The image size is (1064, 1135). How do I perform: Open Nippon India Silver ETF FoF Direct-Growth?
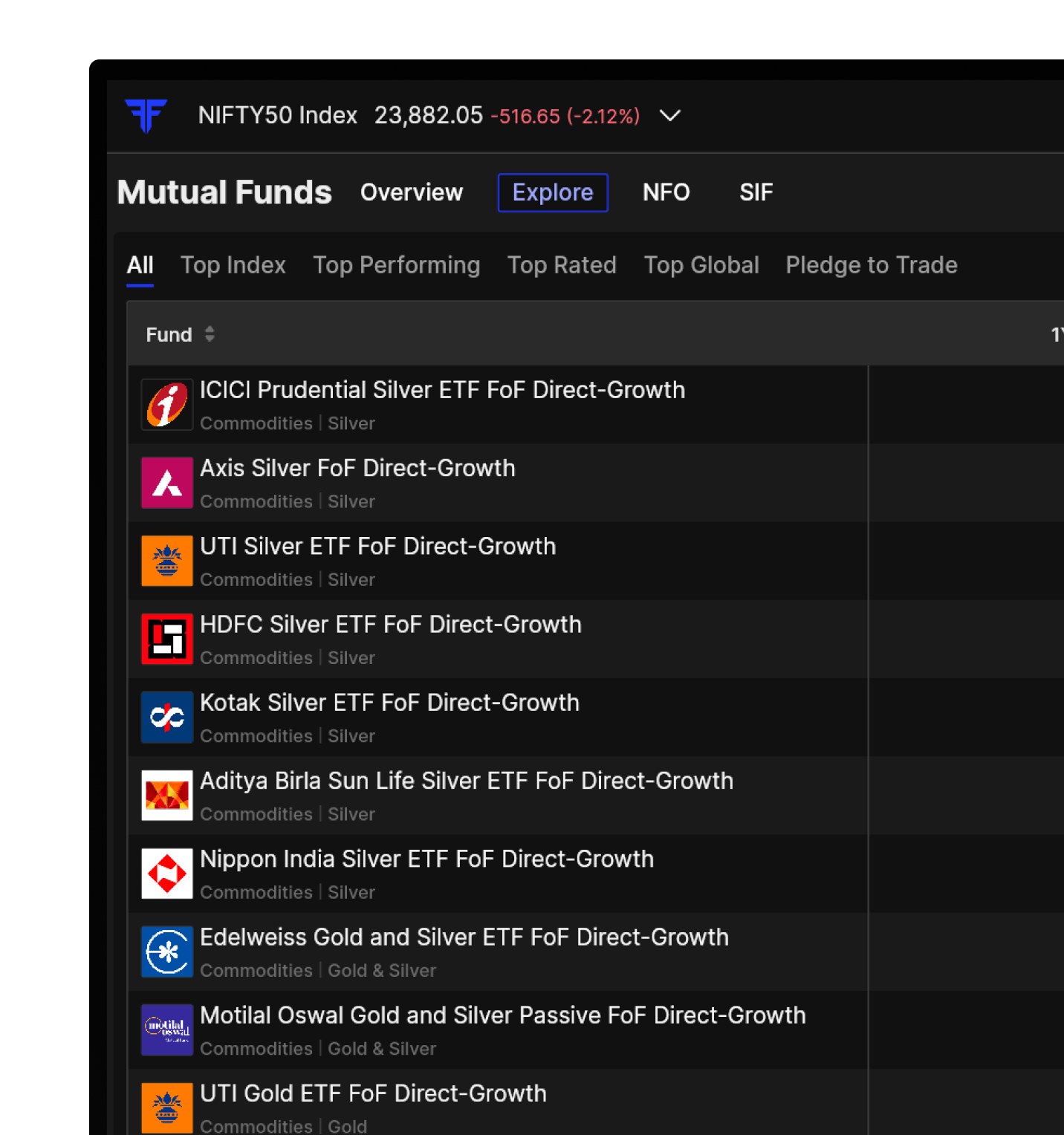(427, 859)
